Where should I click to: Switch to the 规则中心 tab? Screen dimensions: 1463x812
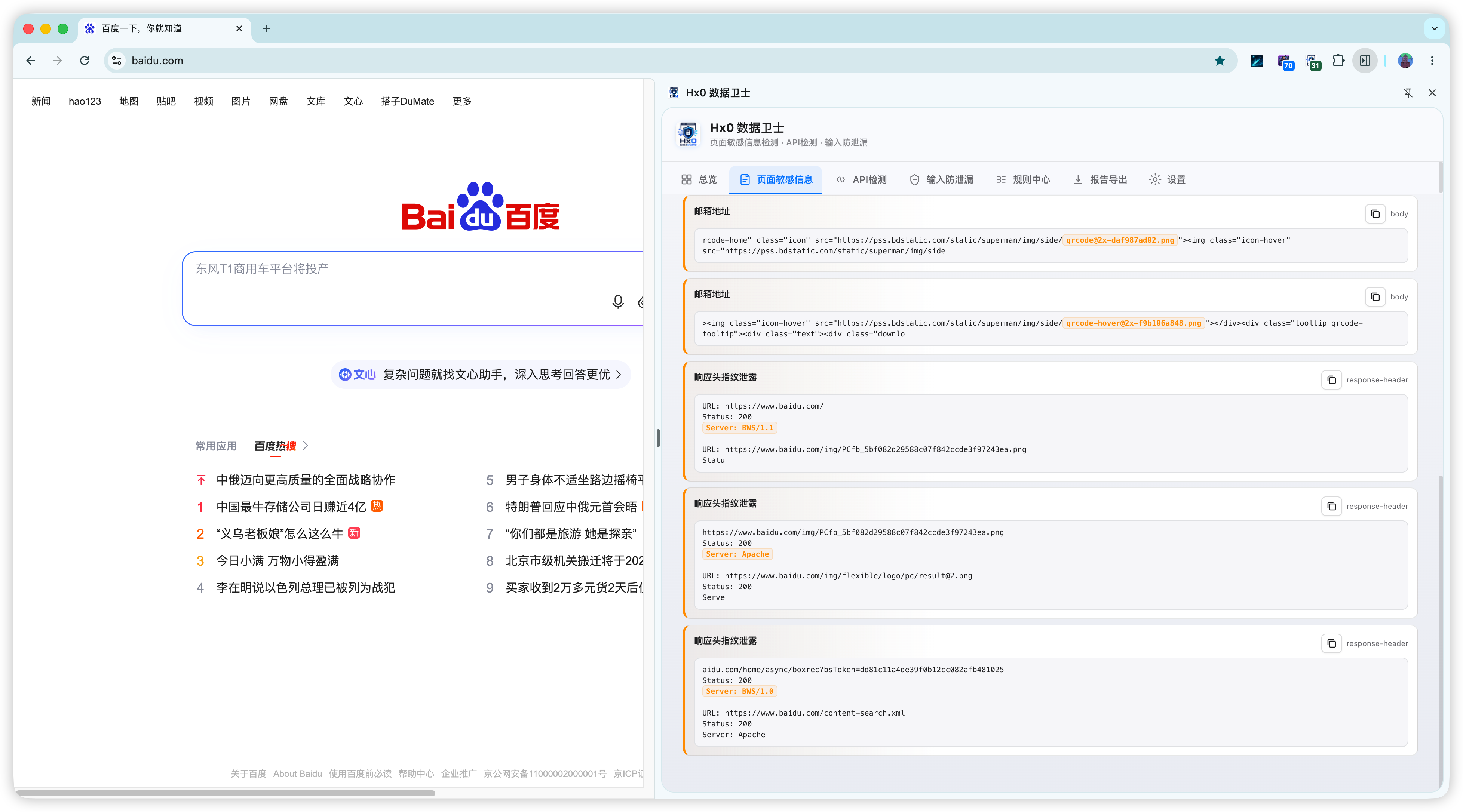(1023, 179)
